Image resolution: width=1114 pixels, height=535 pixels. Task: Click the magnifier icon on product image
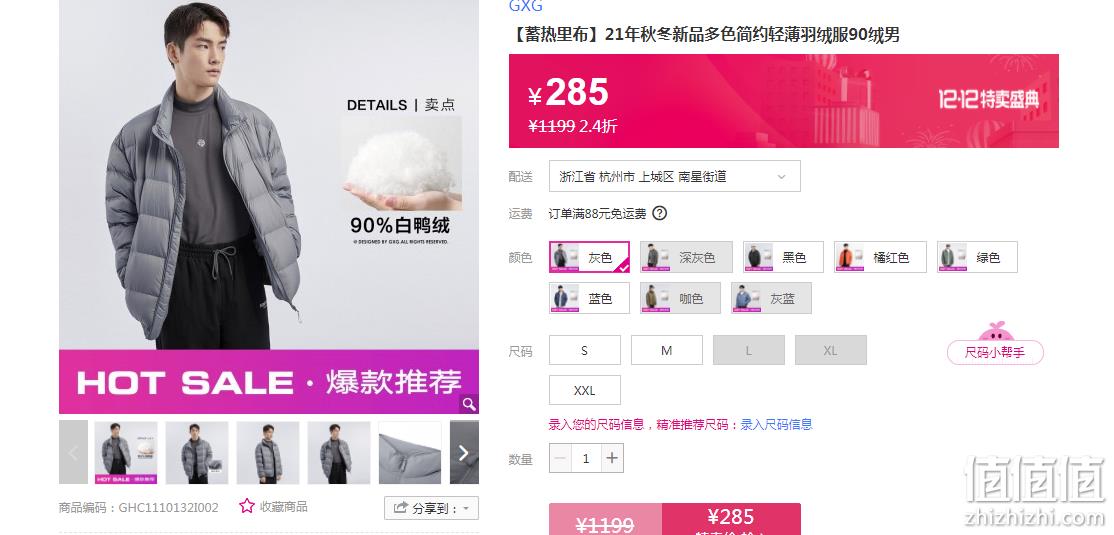pyautogui.click(x=469, y=404)
